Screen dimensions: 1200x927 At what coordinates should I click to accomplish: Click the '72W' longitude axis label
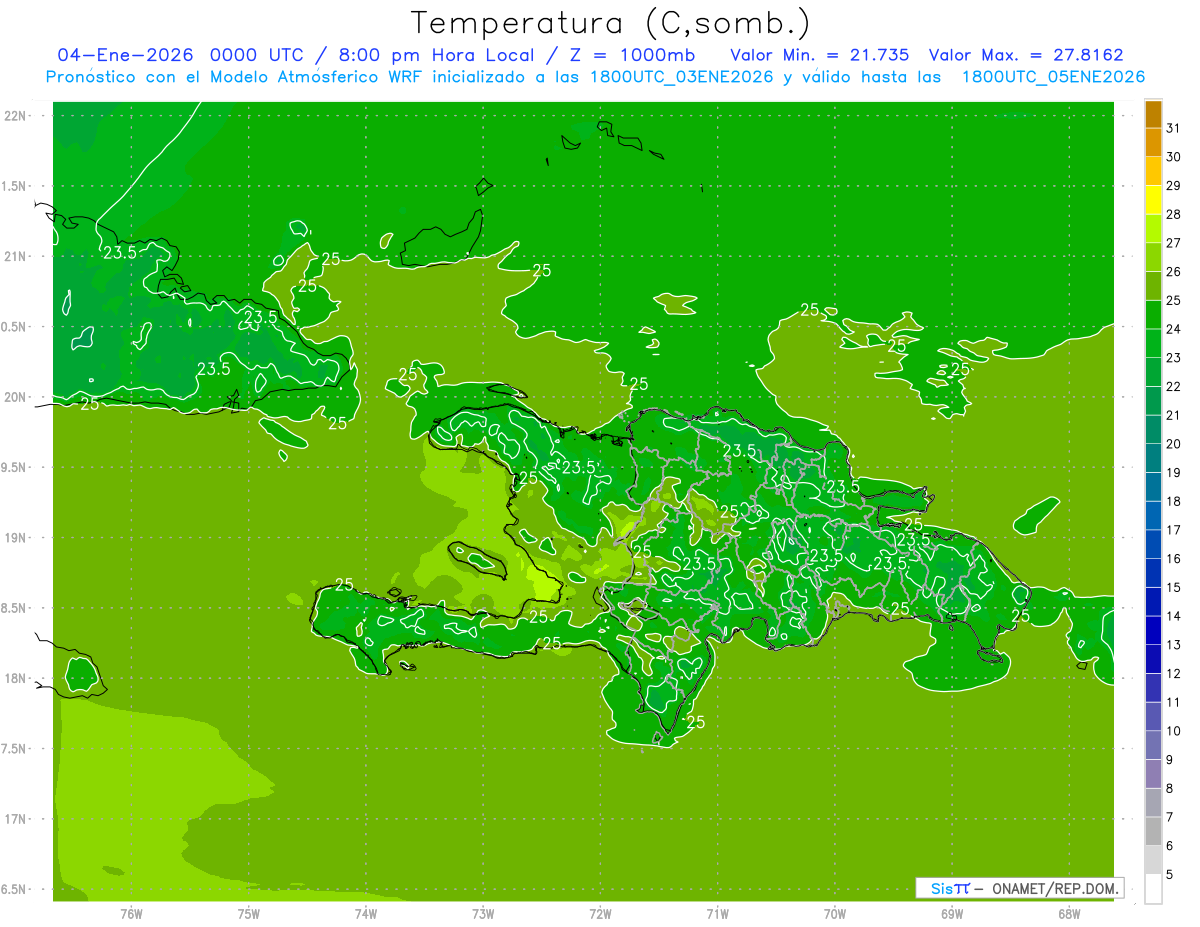[x=600, y=913]
